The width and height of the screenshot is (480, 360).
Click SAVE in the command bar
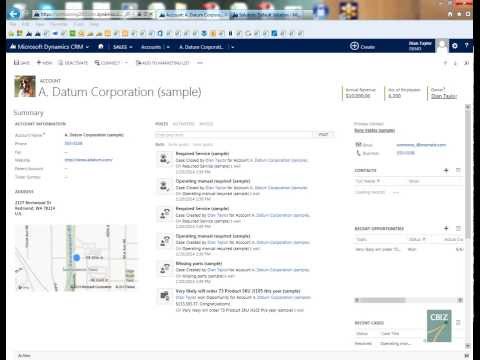coord(22,63)
